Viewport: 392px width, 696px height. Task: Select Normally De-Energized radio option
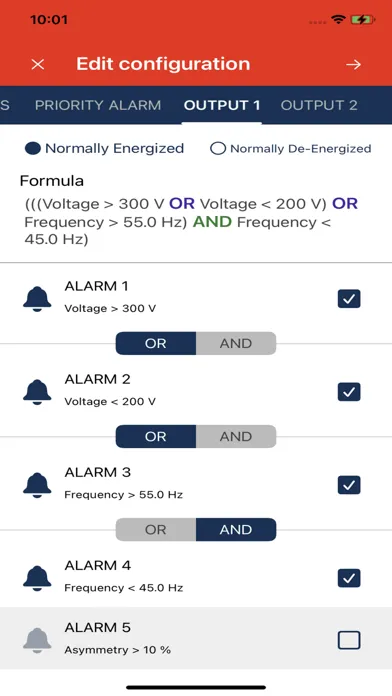(x=218, y=149)
